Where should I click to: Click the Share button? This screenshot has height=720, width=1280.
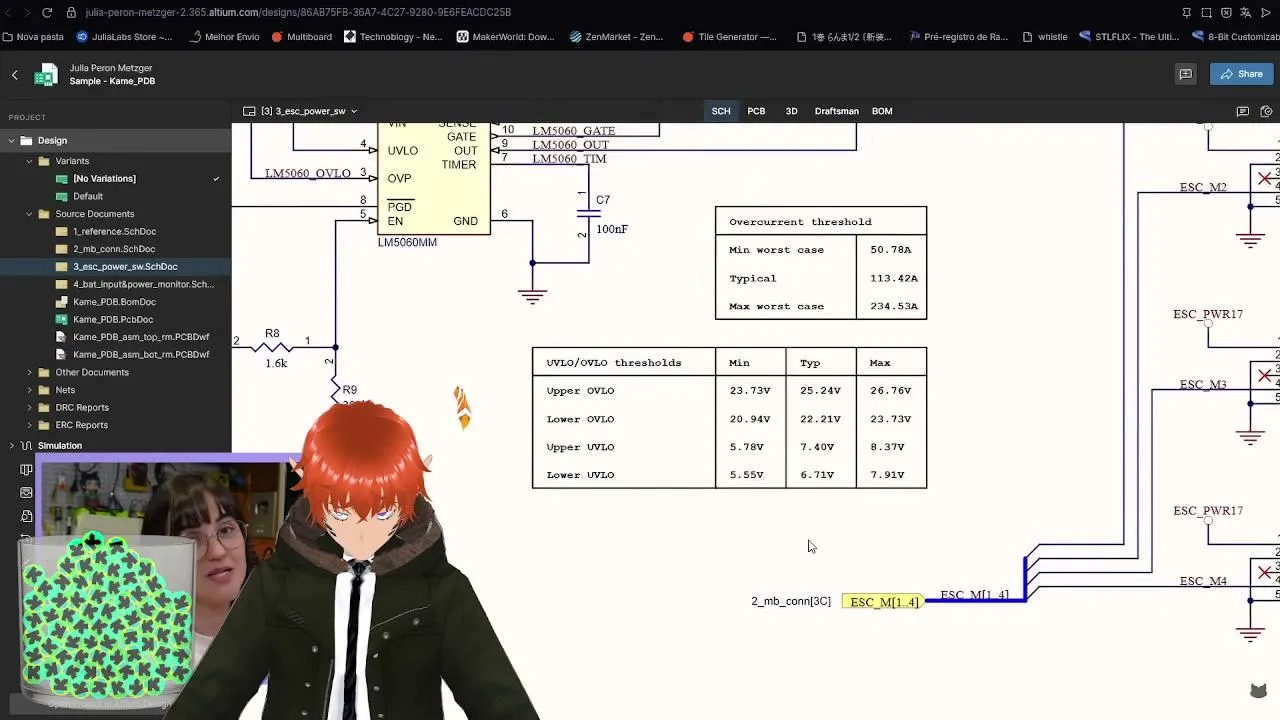(x=1241, y=74)
